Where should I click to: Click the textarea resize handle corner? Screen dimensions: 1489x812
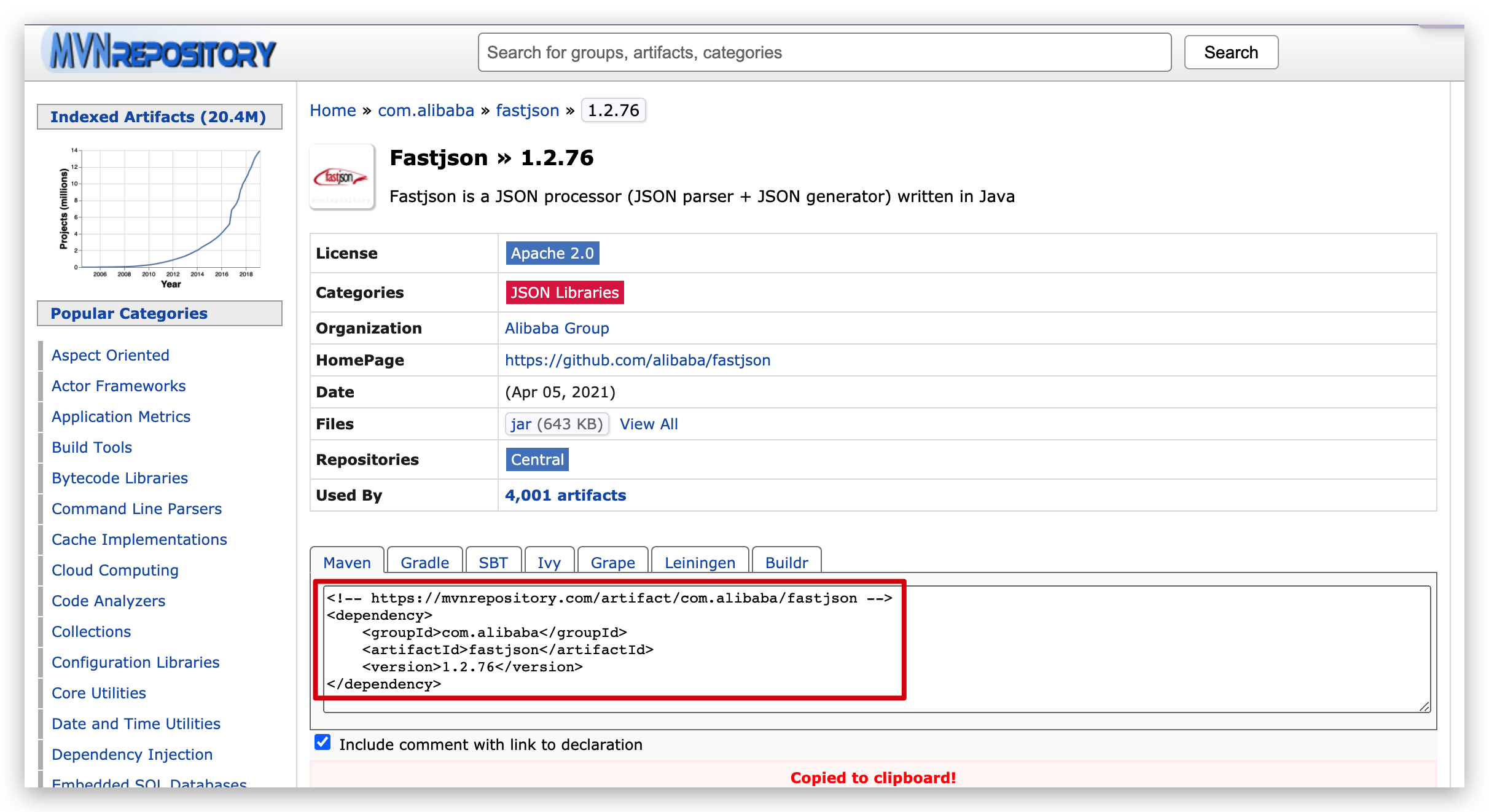click(1425, 707)
